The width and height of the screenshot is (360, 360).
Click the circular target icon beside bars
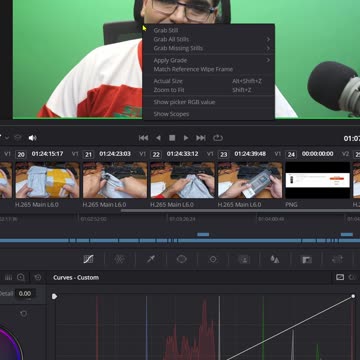pyautogui.click(x=21, y=277)
